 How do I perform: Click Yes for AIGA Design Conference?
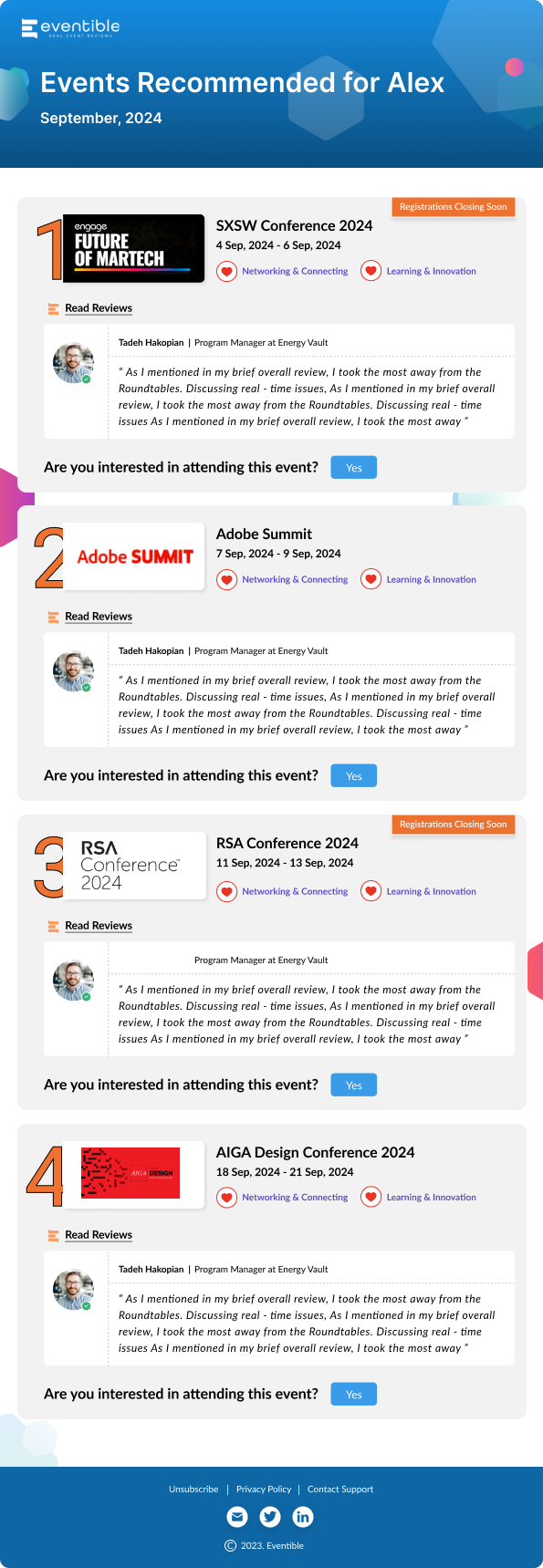tap(354, 1395)
